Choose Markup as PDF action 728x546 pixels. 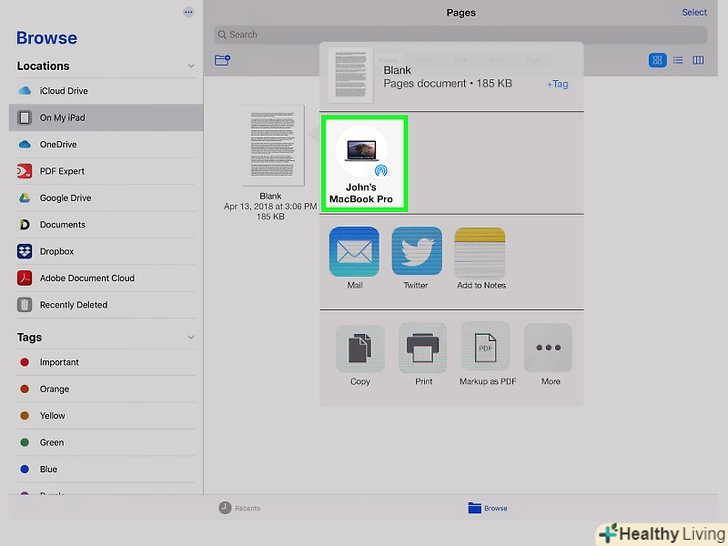point(487,355)
